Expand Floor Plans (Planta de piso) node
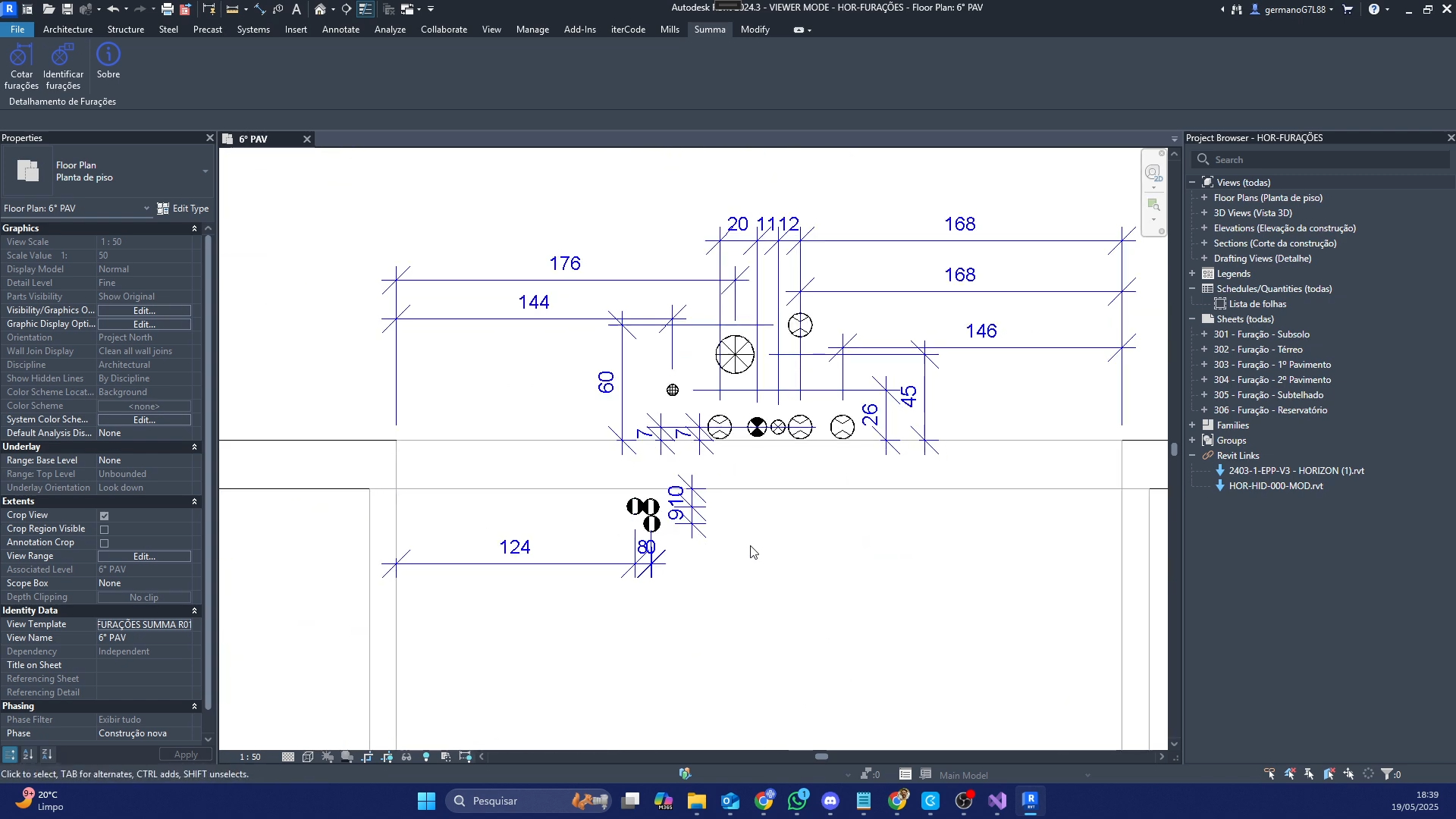Screen dimensions: 1456x819 [1204, 198]
